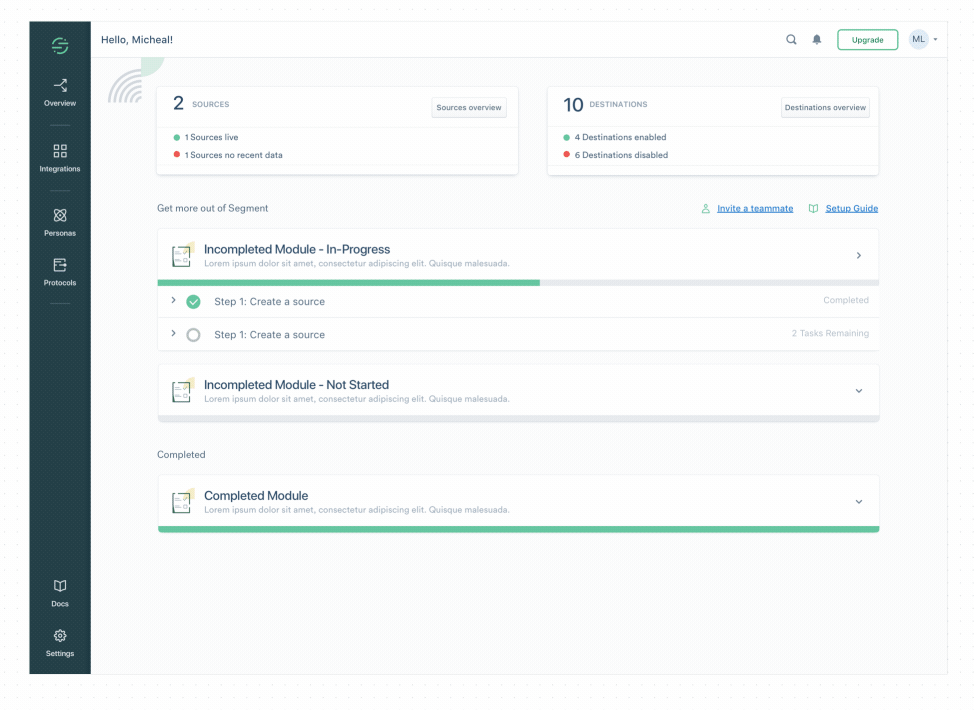This screenshot has height=710, width=974.
Task: Click the green completed checkmark on Step 1
Action: click(193, 302)
